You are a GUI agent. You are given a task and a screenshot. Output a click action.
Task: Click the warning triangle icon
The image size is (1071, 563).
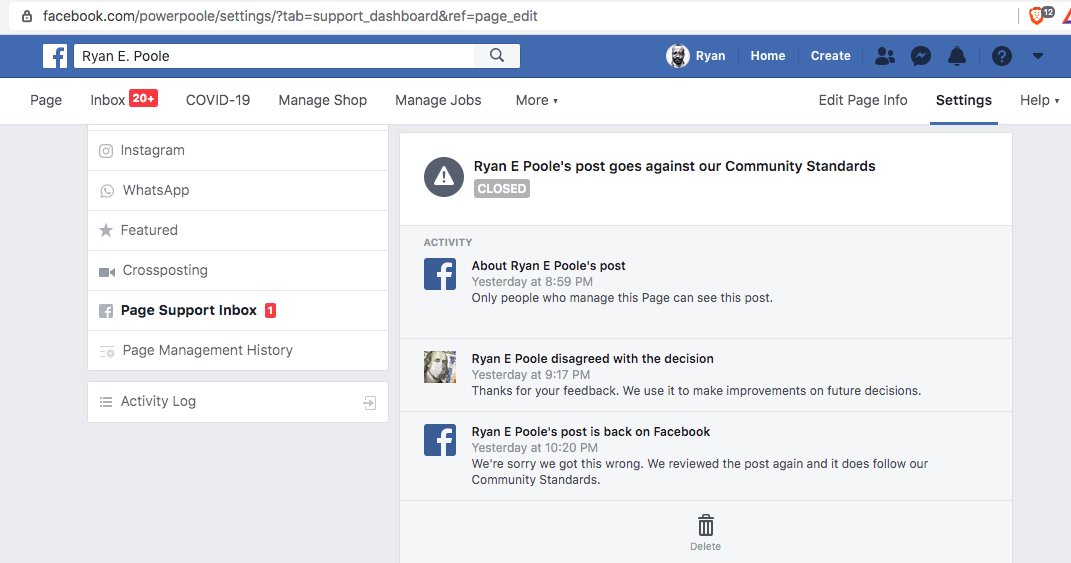point(444,176)
